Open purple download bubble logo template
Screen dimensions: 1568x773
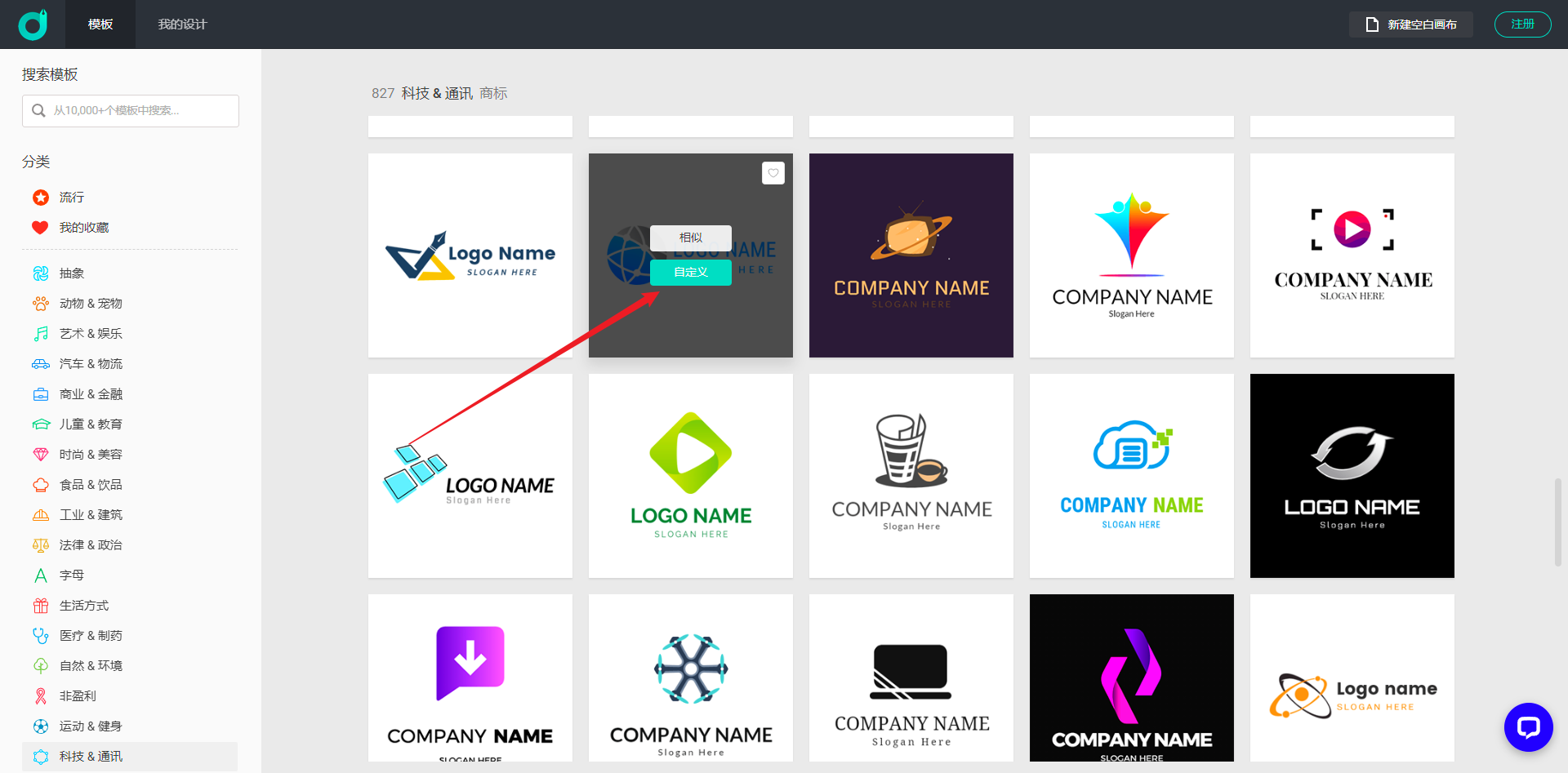point(470,678)
